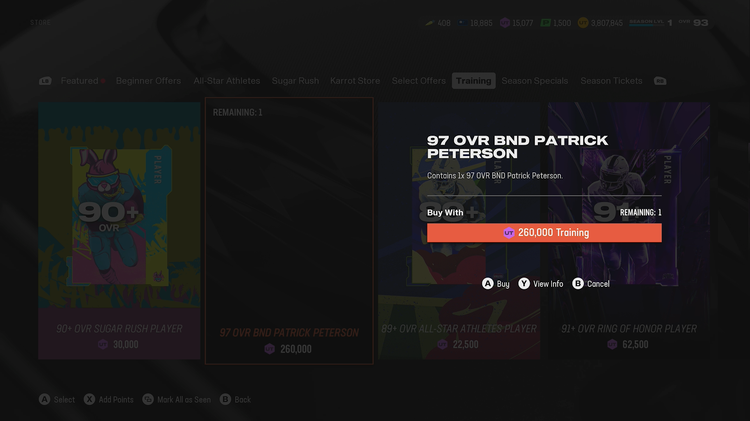The width and height of the screenshot is (750, 421).
Task: Click the green cash currency icon in top bar
Action: (x=546, y=22)
